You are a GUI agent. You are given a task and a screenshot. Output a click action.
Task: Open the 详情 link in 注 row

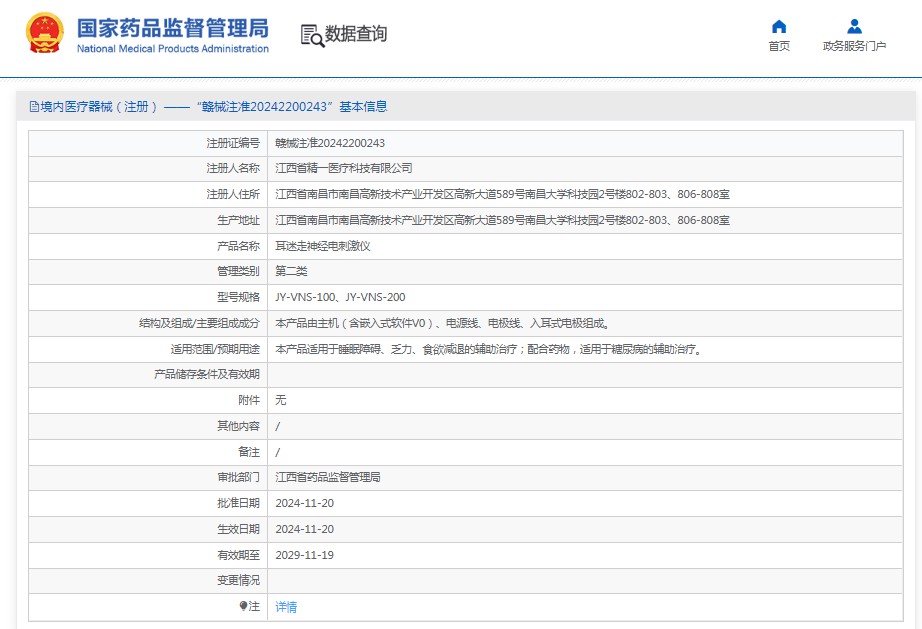(286, 607)
